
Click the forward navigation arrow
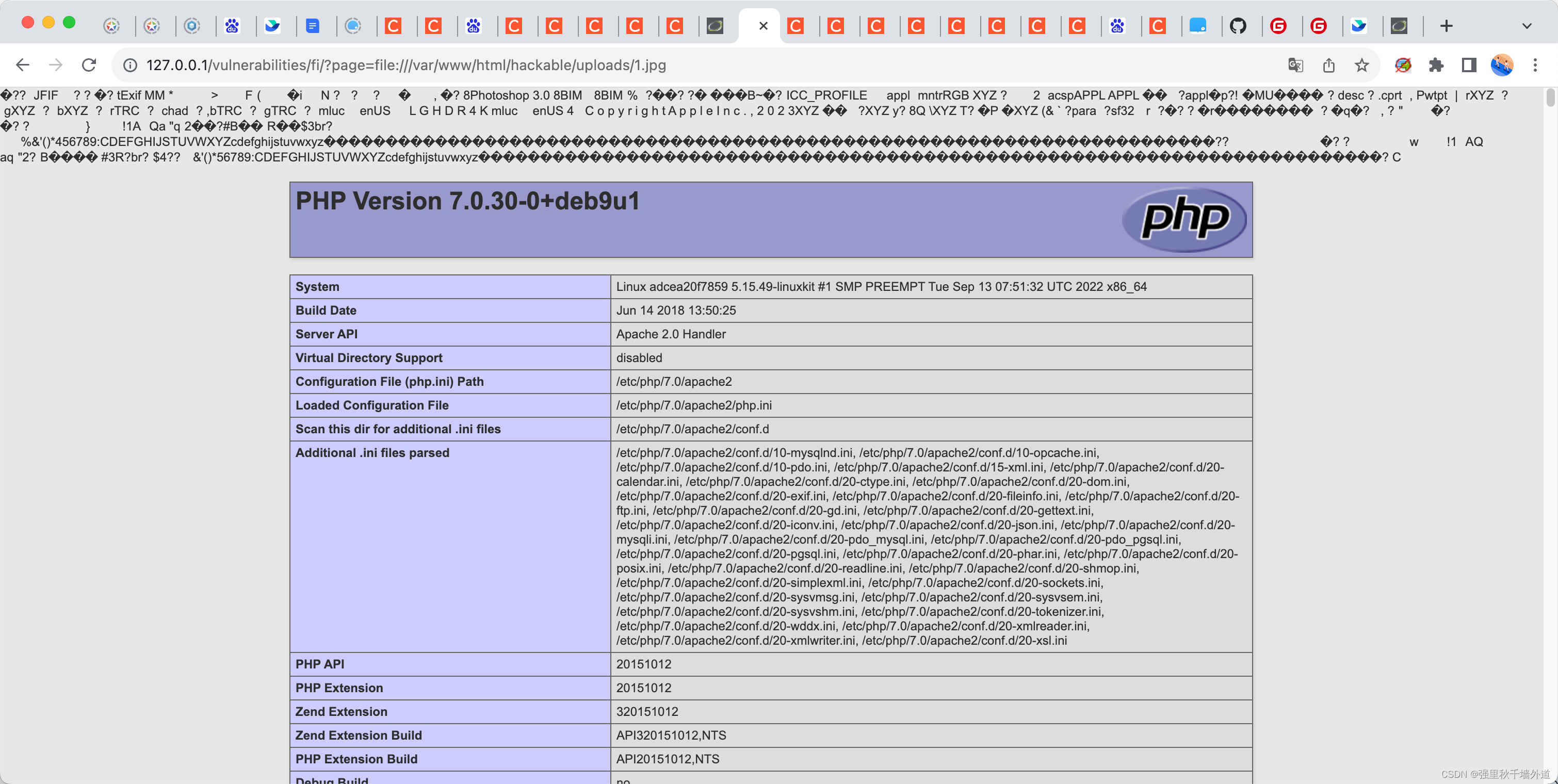coord(56,64)
